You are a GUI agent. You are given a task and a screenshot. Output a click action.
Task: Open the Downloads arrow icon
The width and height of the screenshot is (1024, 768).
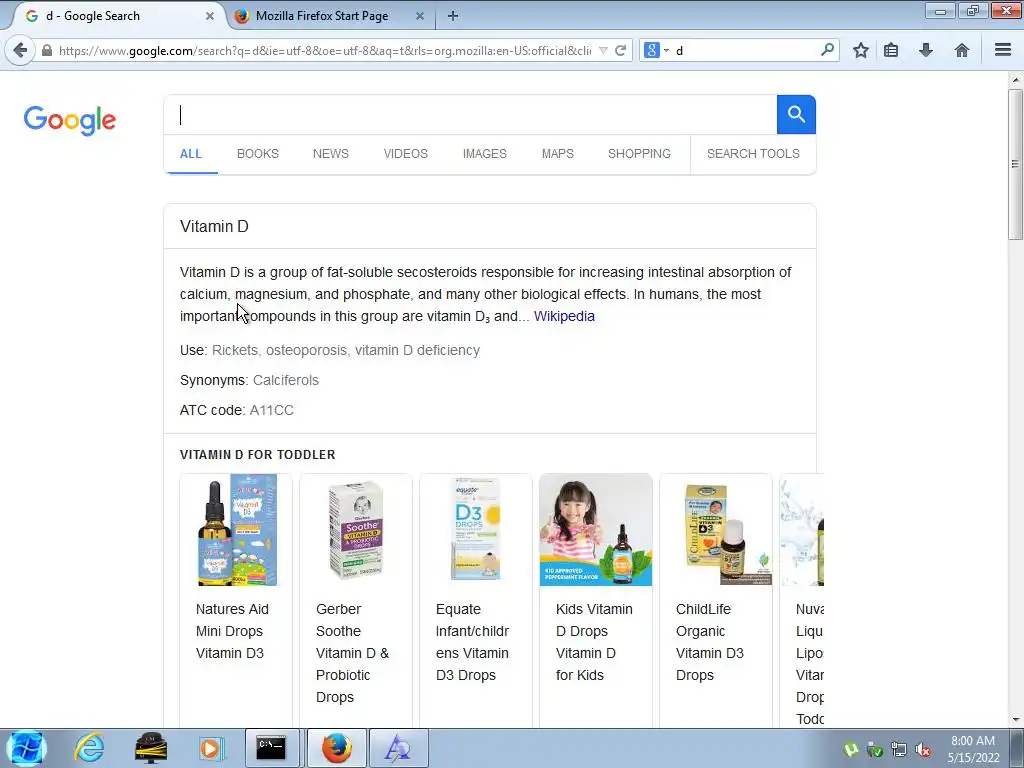pyautogui.click(x=925, y=50)
